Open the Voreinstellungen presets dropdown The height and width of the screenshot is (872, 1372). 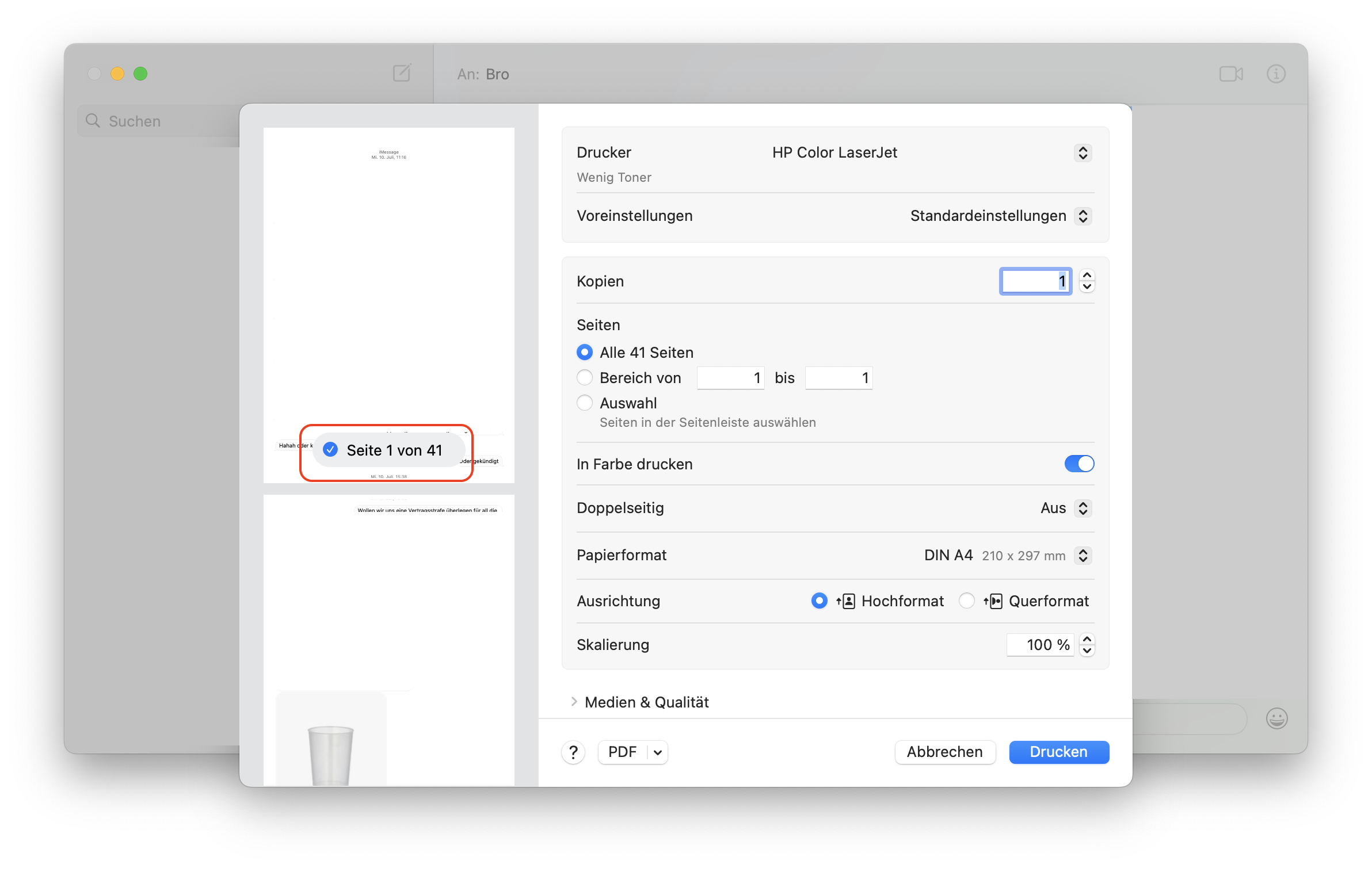click(1083, 216)
